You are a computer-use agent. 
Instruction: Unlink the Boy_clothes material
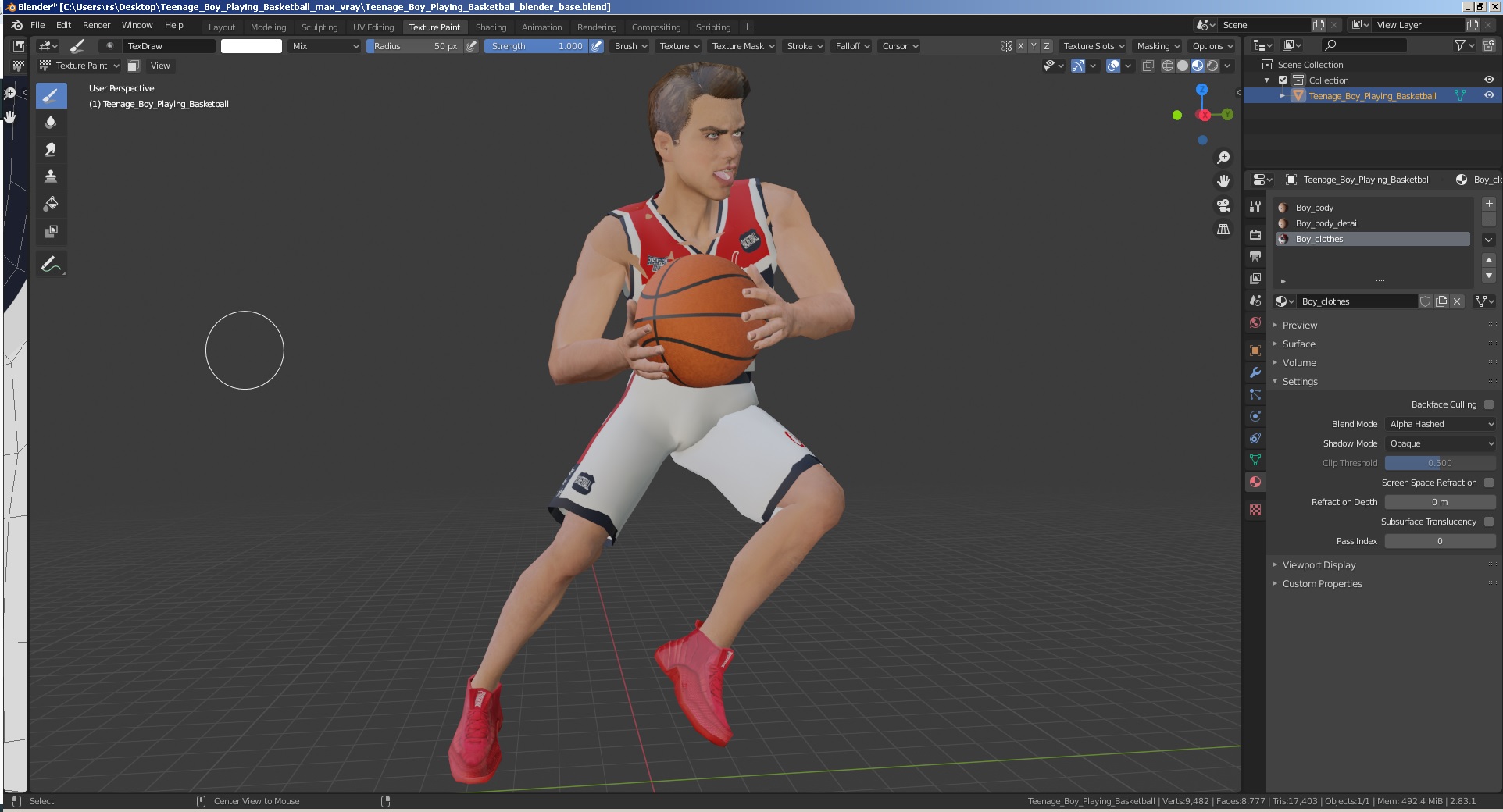1457,301
